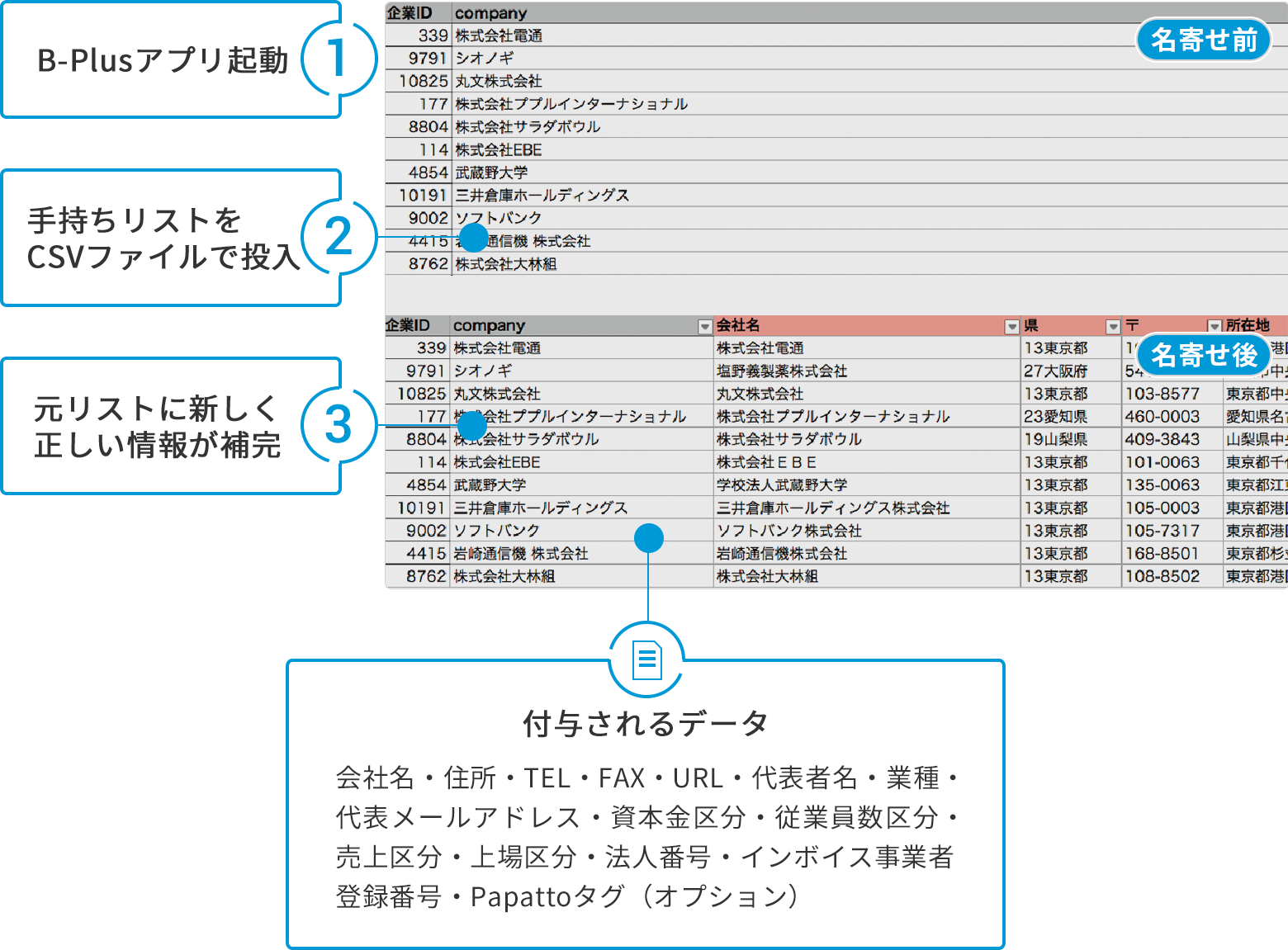Open the 会社名 column filter arrow
1288x950 pixels.
pyautogui.click(x=1011, y=327)
